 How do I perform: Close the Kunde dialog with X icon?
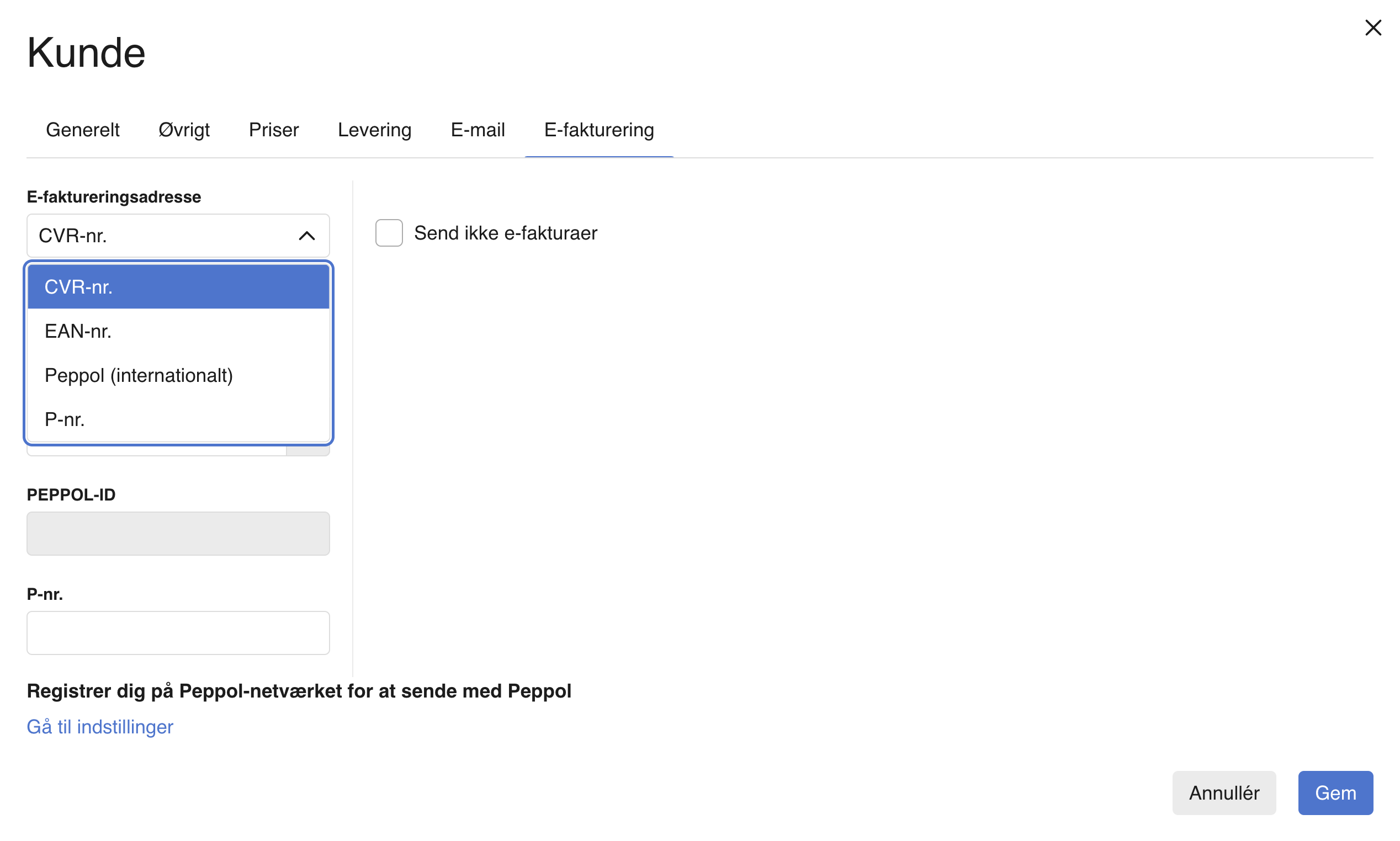pos(1372,28)
